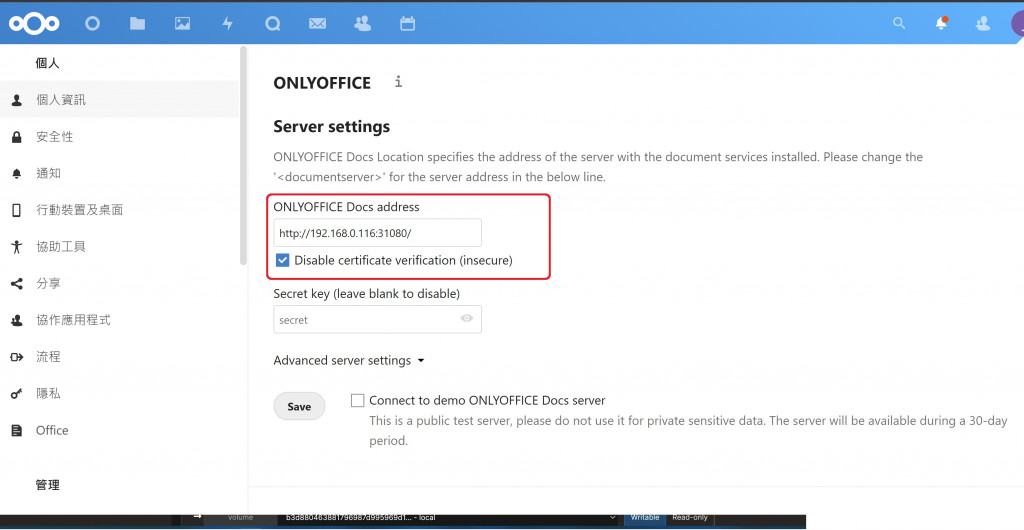Open the Talk chat icon
The image size is (1024, 530).
click(272, 23)
